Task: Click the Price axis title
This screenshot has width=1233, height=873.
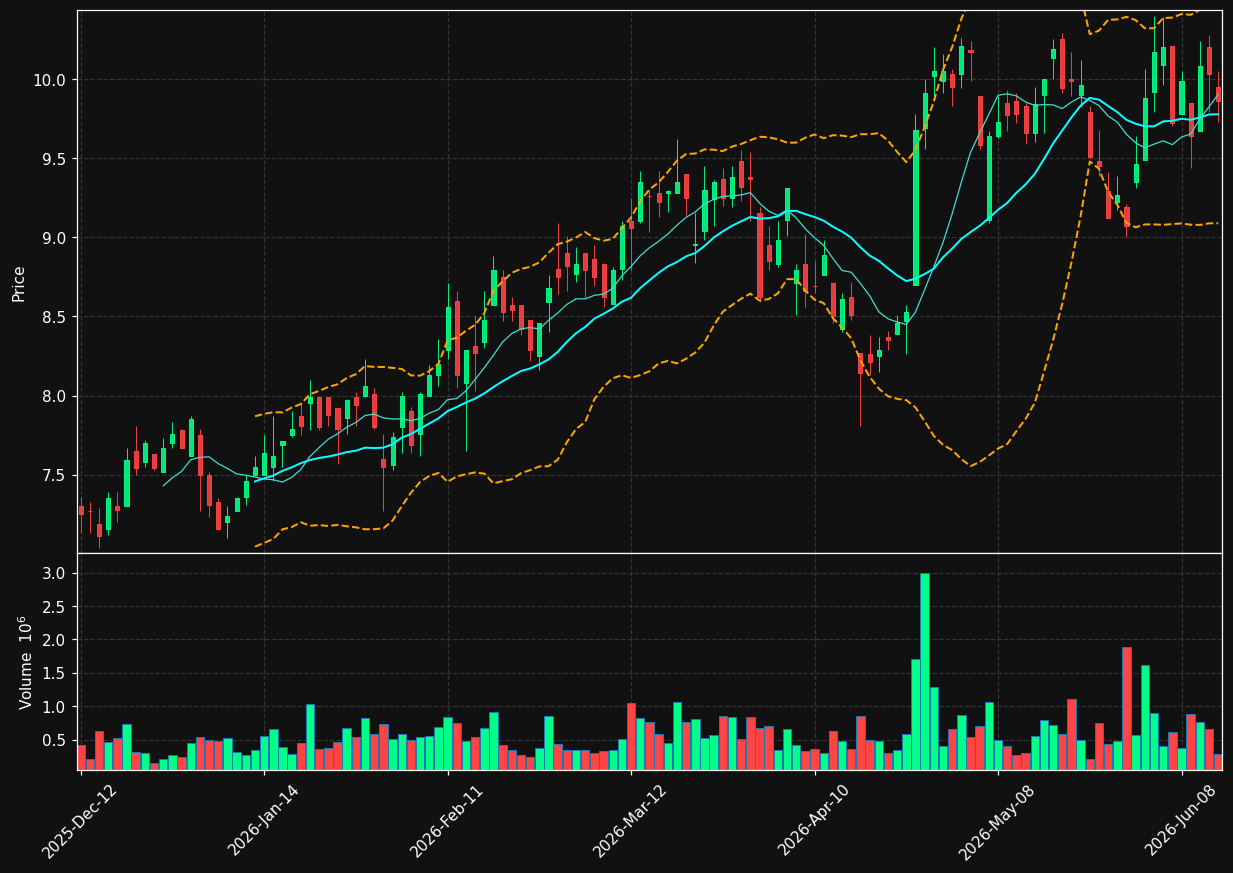Action: [19, 283]
